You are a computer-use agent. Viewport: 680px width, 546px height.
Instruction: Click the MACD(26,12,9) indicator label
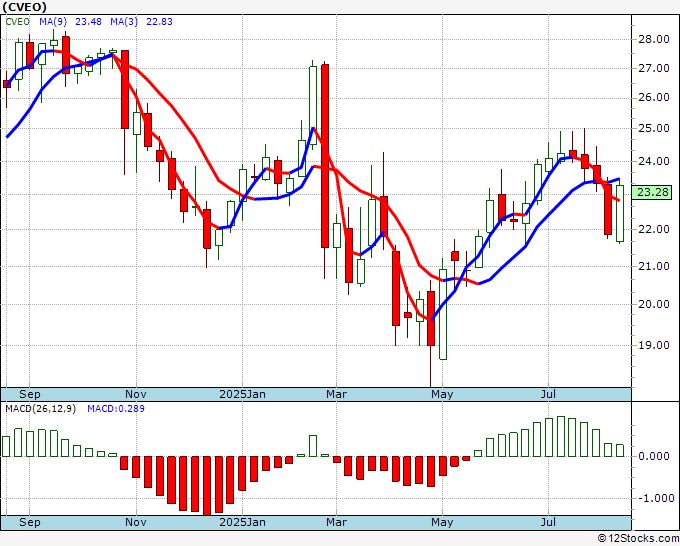click(x=40, y=409)
